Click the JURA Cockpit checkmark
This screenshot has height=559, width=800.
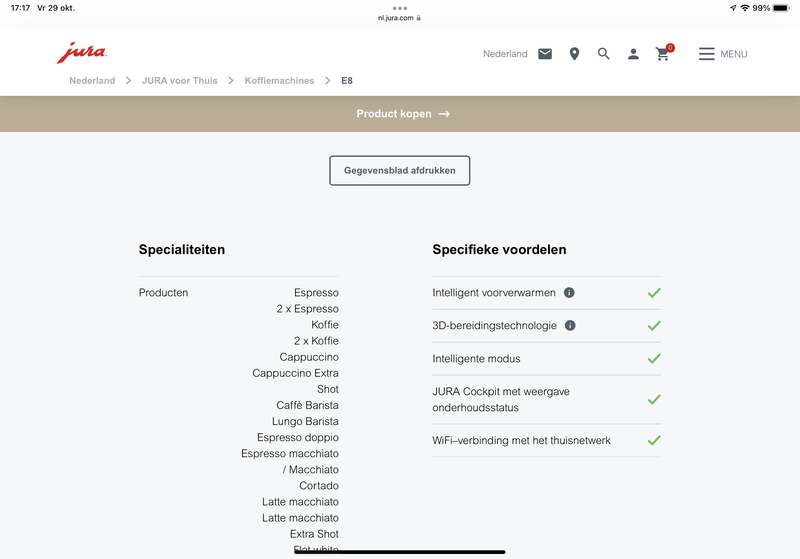click(654, 399)
